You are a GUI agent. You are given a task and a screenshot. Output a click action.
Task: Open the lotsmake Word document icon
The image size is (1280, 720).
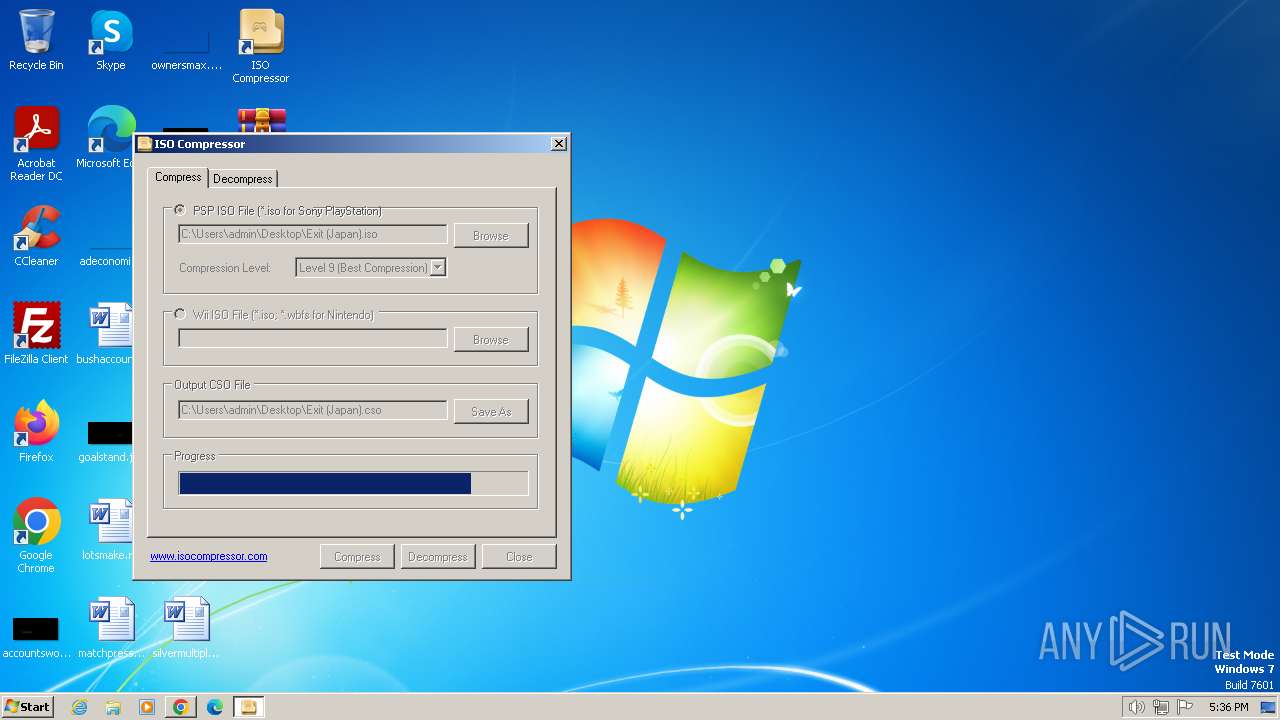108,530
